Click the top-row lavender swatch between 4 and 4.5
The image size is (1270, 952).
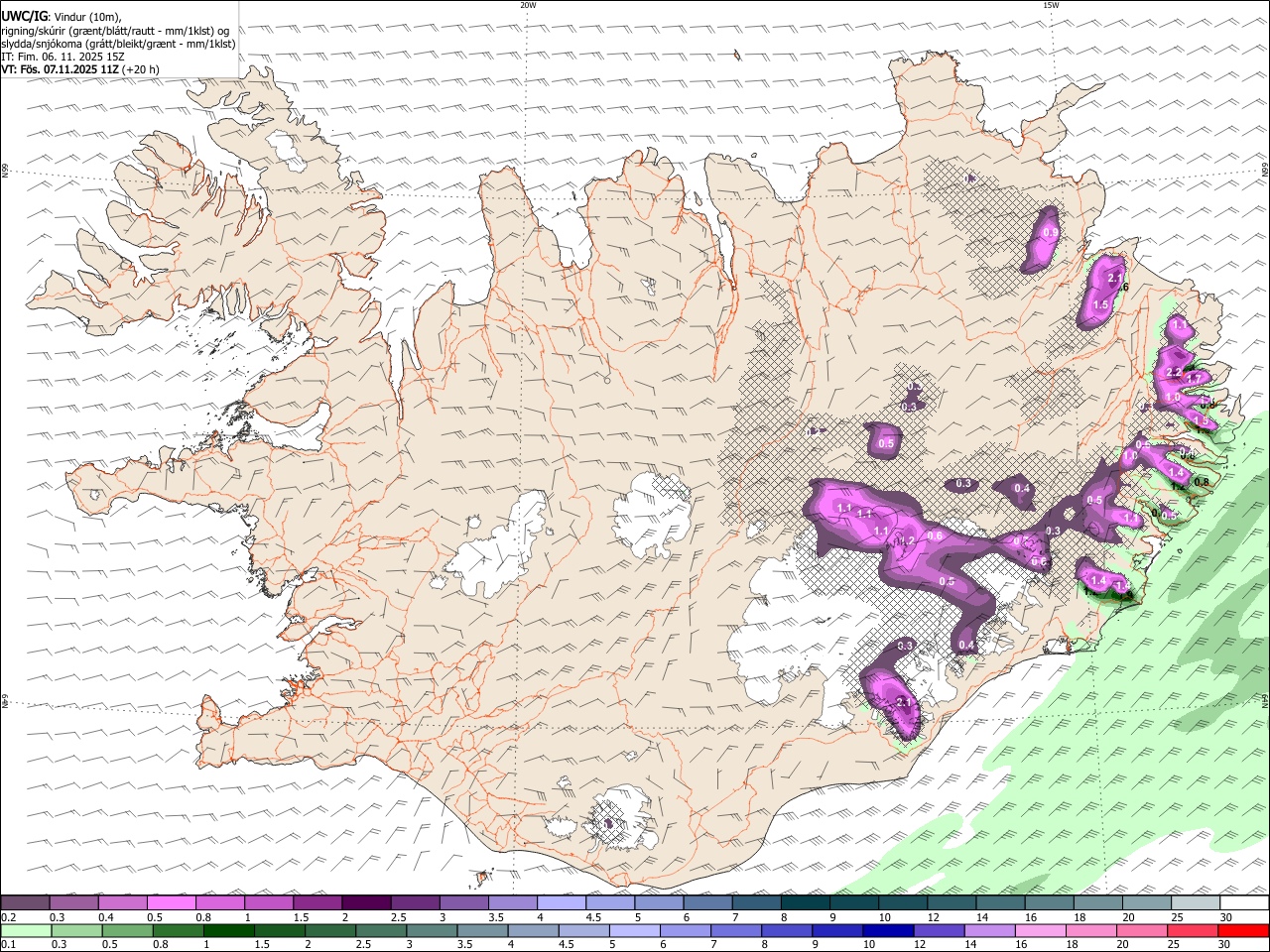pyautogui.click(x=562, y=903)
